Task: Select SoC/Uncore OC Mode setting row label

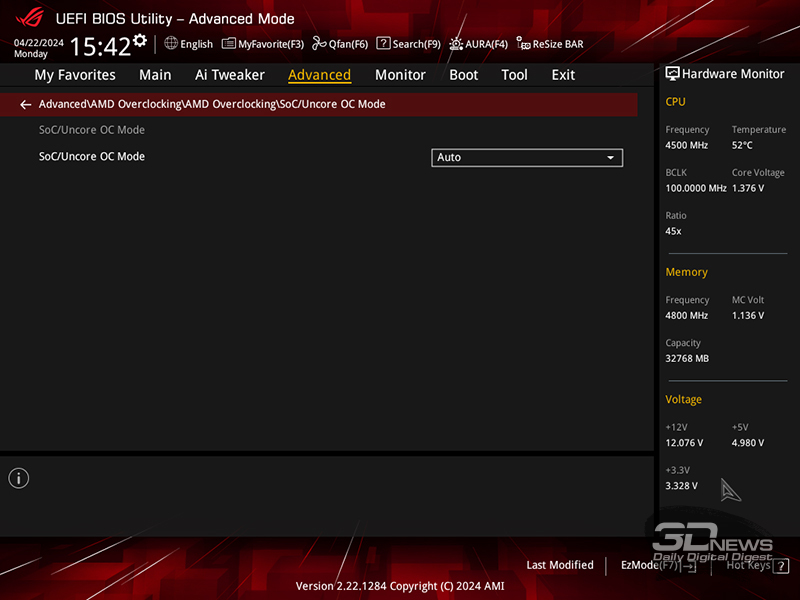Action: (92, 157)
